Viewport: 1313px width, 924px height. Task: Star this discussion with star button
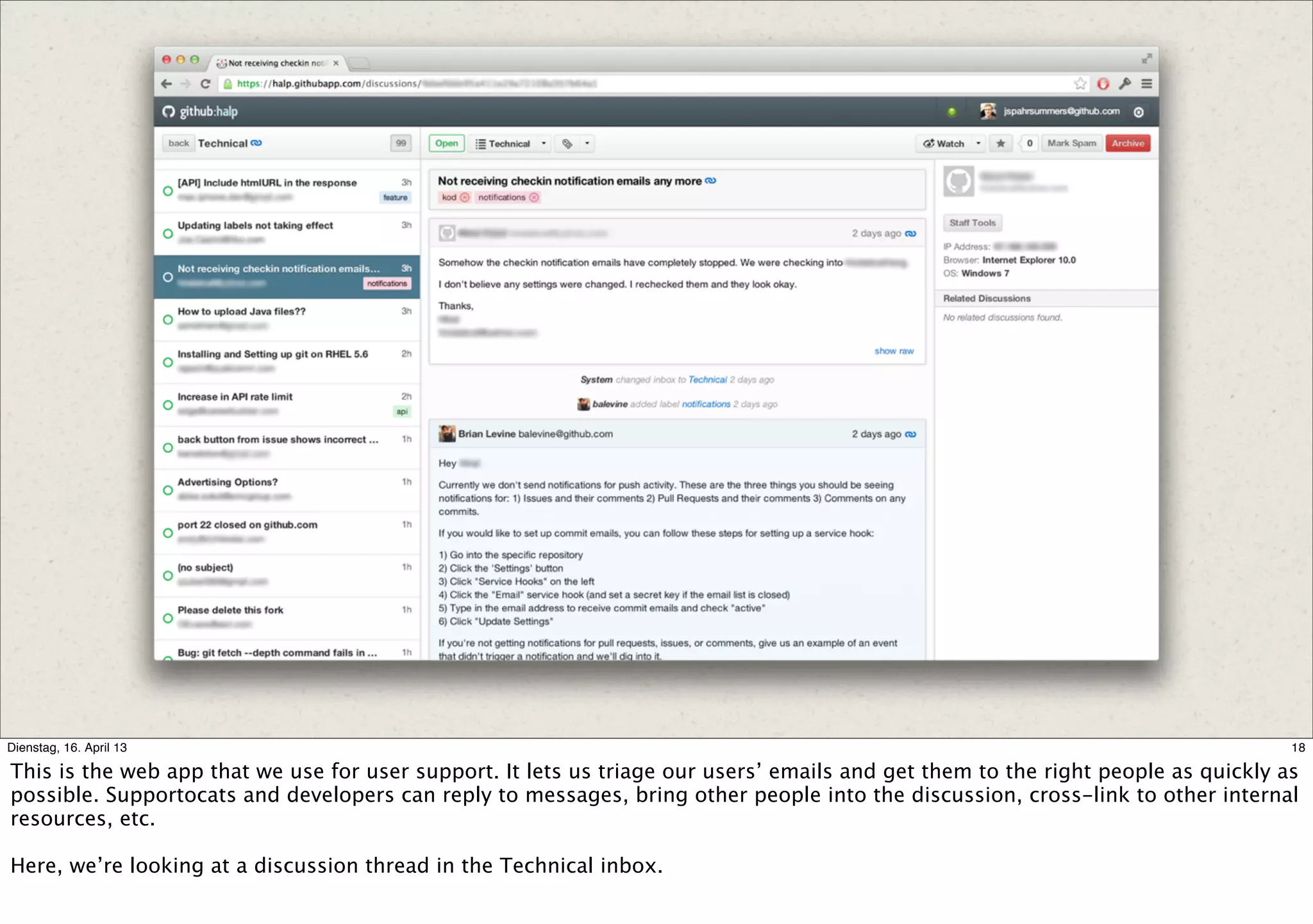tap(1001, 144)
